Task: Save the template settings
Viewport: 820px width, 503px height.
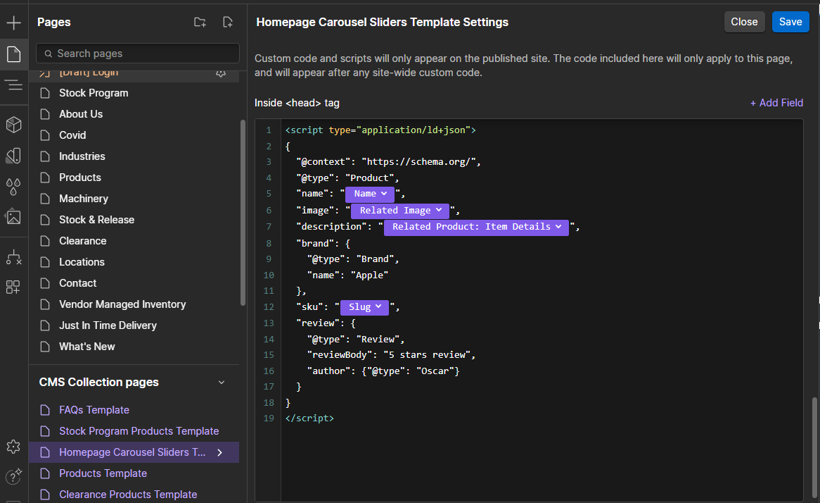Action: point(790,22)
